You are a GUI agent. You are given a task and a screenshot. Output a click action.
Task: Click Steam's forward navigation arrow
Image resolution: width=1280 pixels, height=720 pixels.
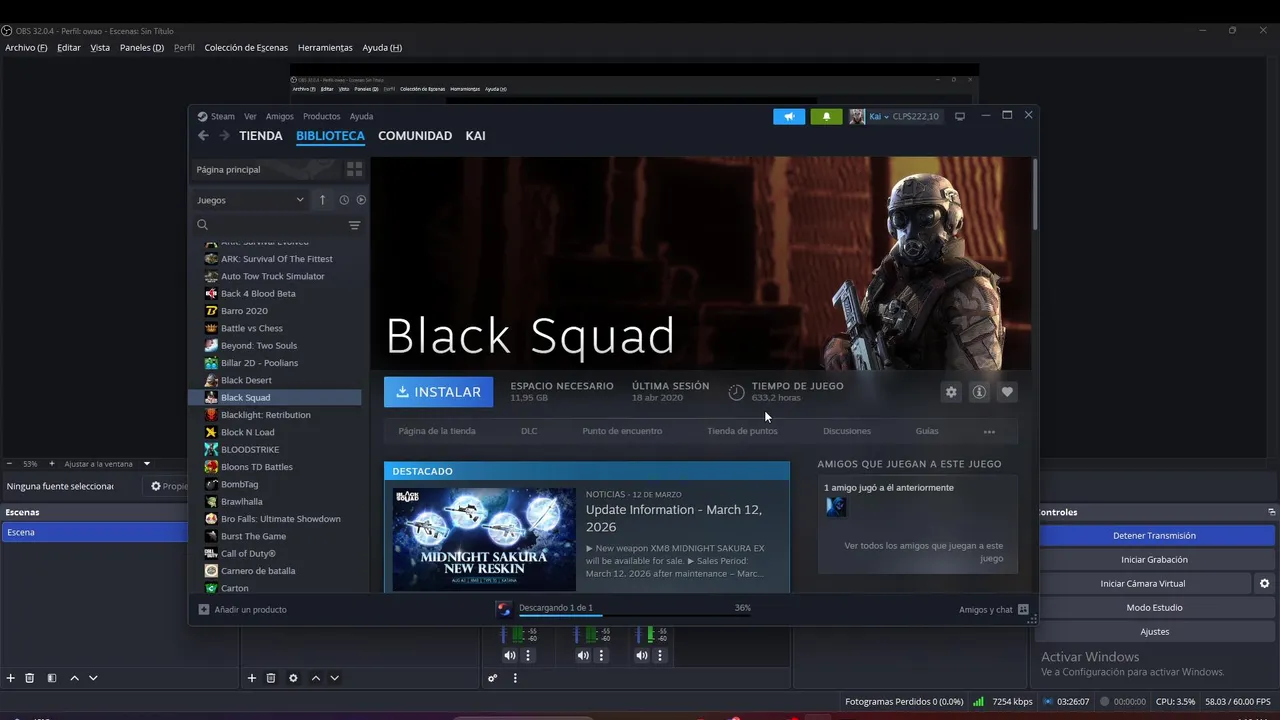(224, 136)
